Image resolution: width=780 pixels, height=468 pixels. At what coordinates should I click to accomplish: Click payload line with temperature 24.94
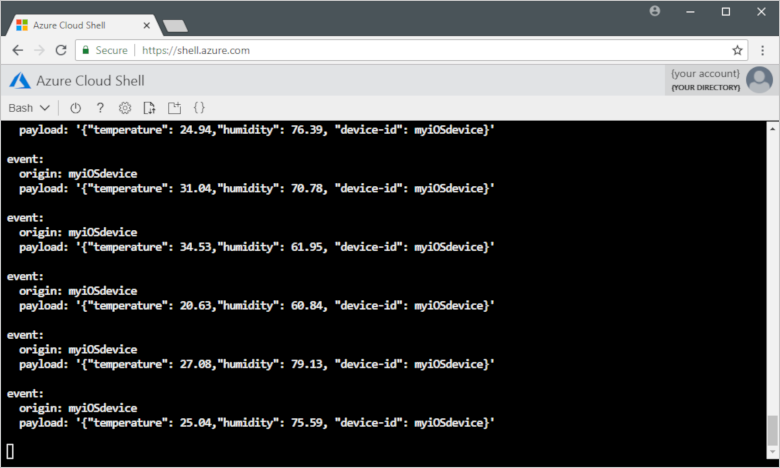coord(257,130)
